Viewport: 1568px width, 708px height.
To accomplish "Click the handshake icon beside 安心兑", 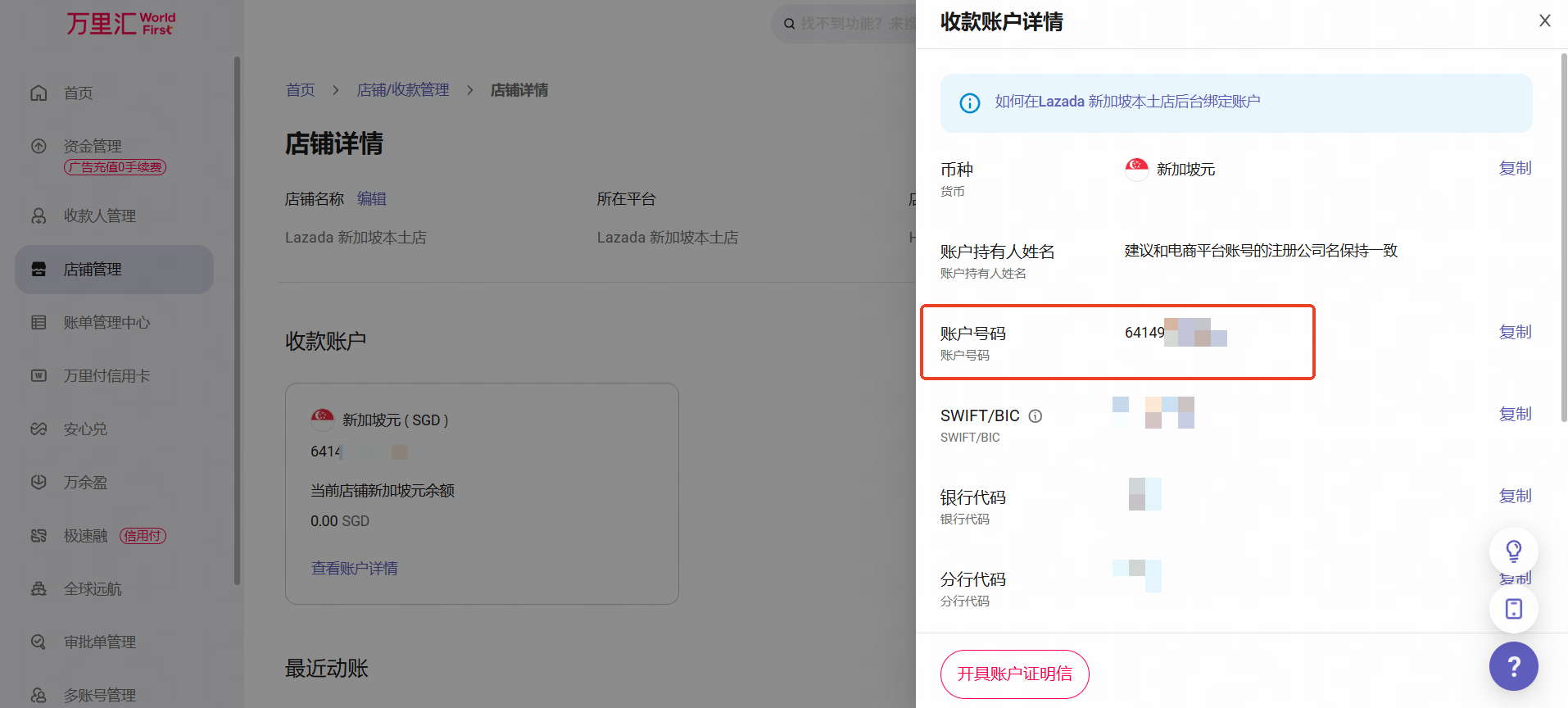I will pyautogui.click(x=39, y=429).
